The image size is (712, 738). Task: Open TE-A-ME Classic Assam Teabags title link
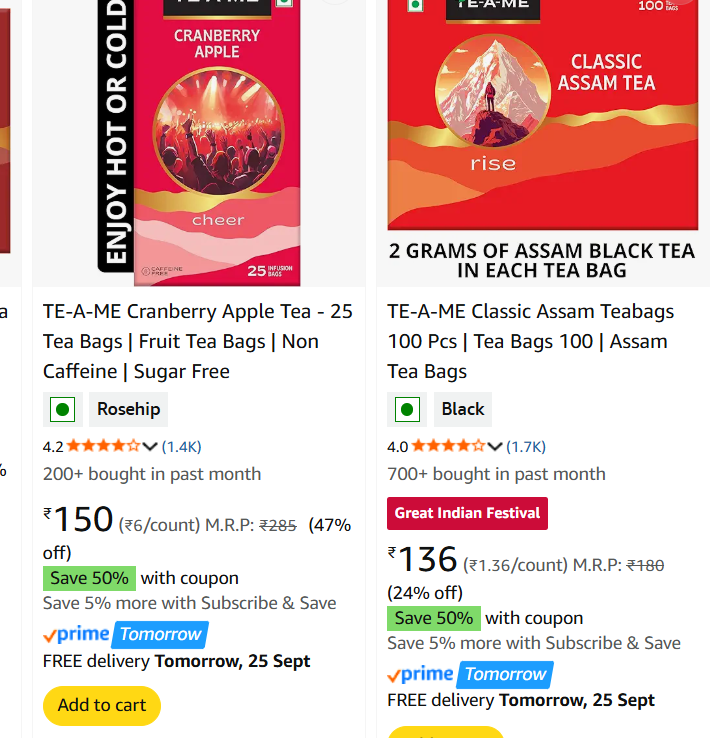coord(530,341)
